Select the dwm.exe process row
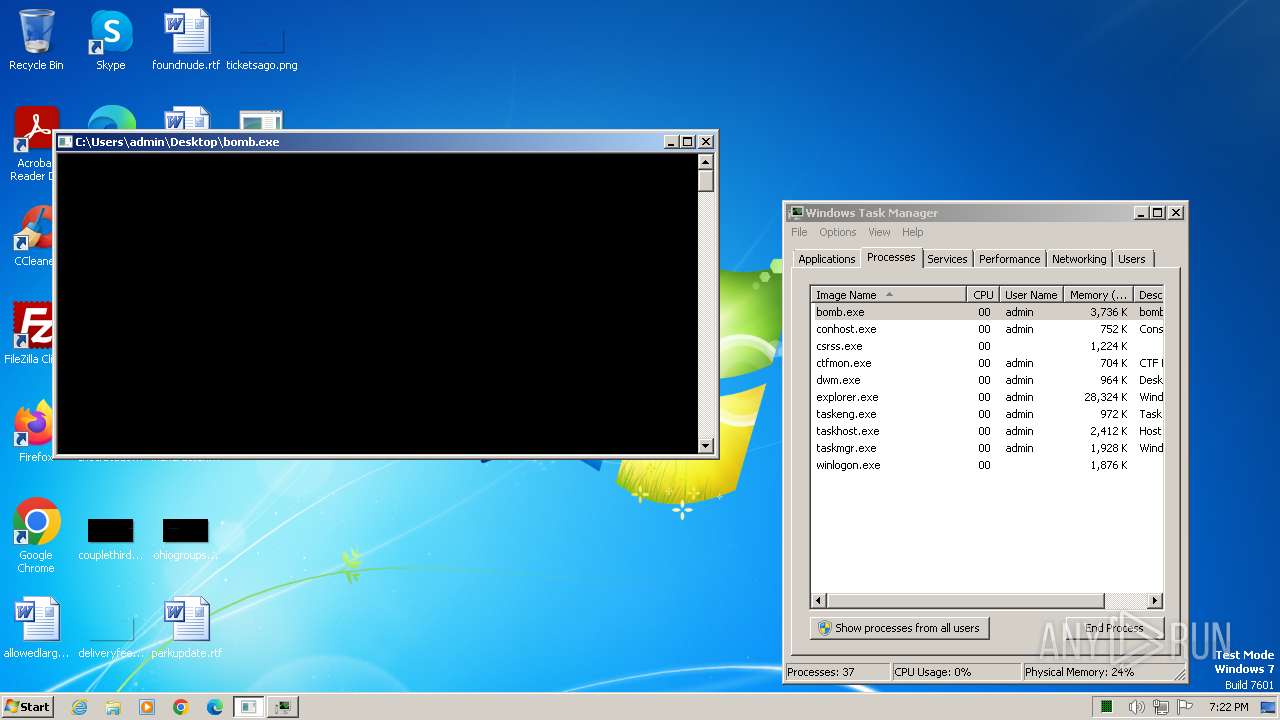Screen dimensions: 1280x720 point(987,380)
